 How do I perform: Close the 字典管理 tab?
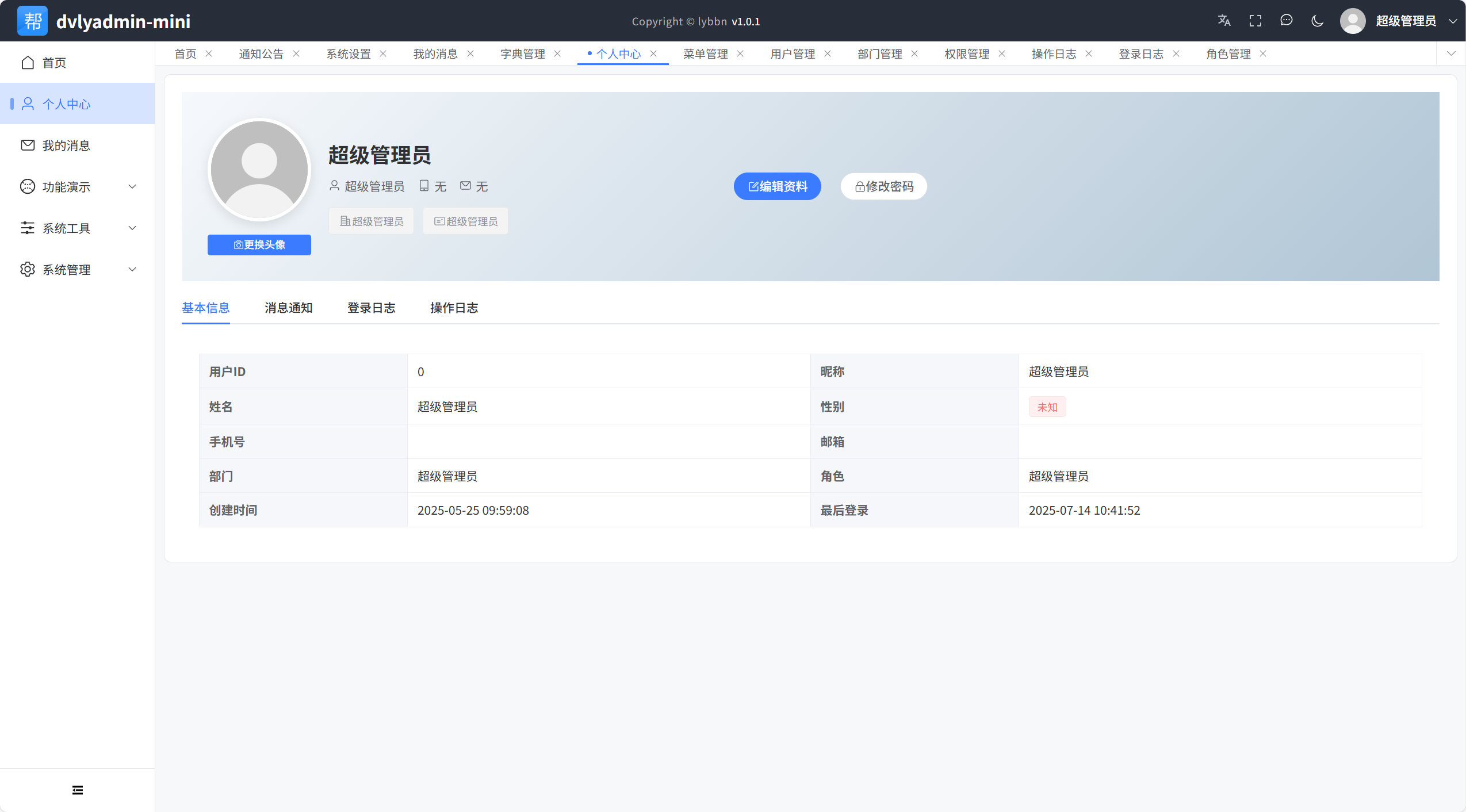point(557,53)
